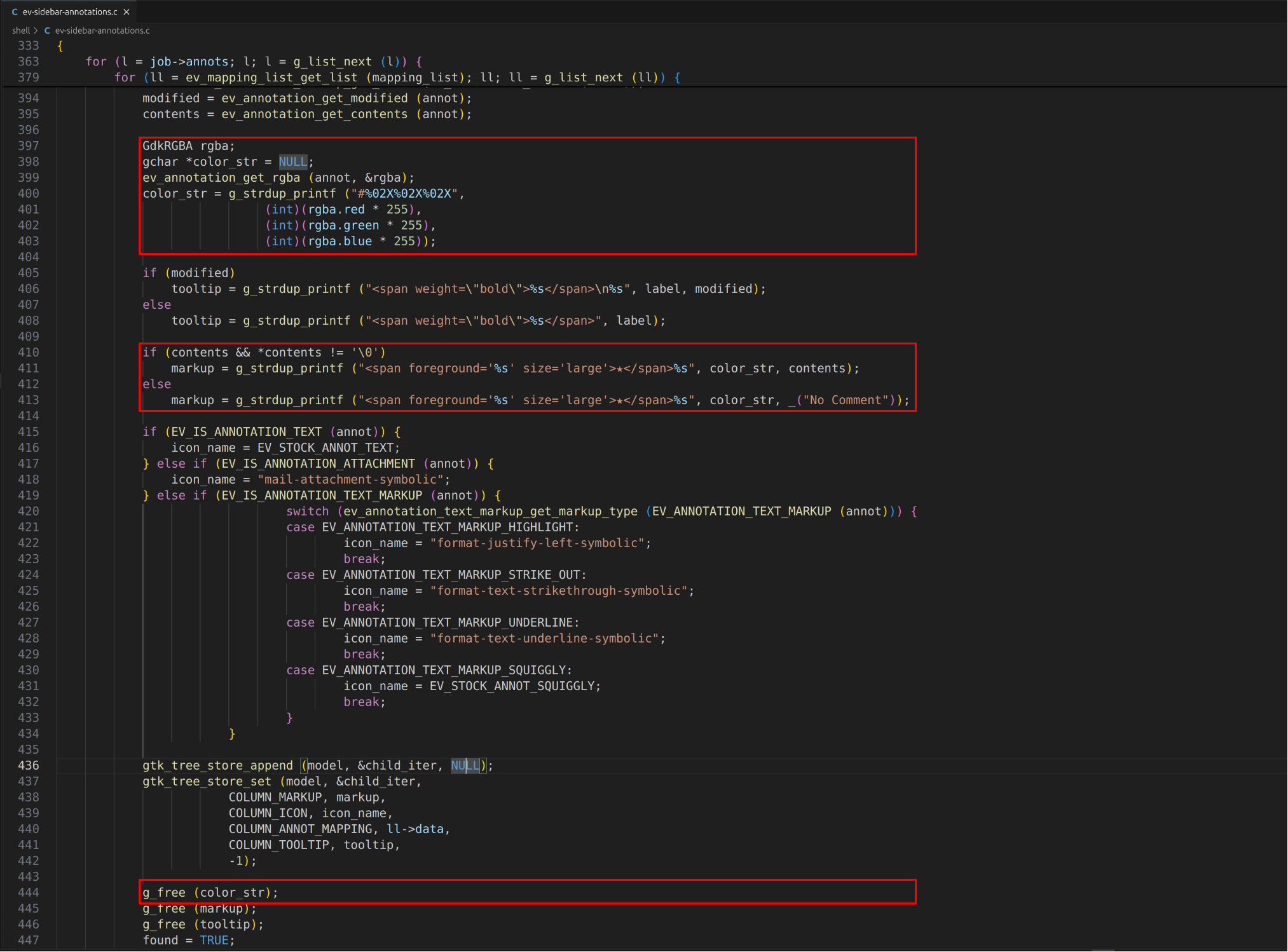Close the ev-sidebar-annotations.c tab
This screenshot has width=1288, height=952.
(127, 11)
